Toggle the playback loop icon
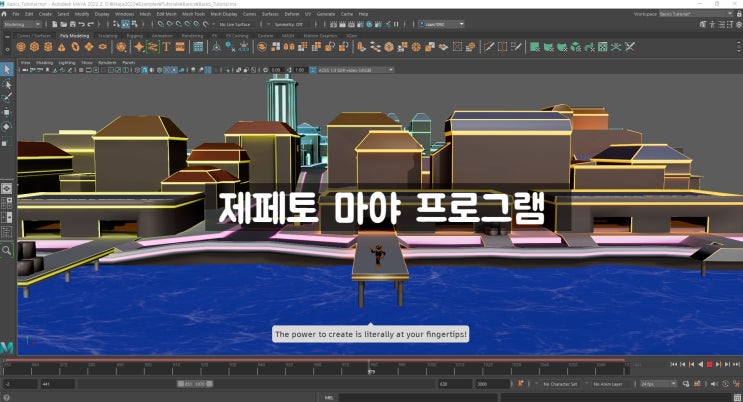Image resolution: width=743 pixels, height=402 pixels. pos(686,384)
